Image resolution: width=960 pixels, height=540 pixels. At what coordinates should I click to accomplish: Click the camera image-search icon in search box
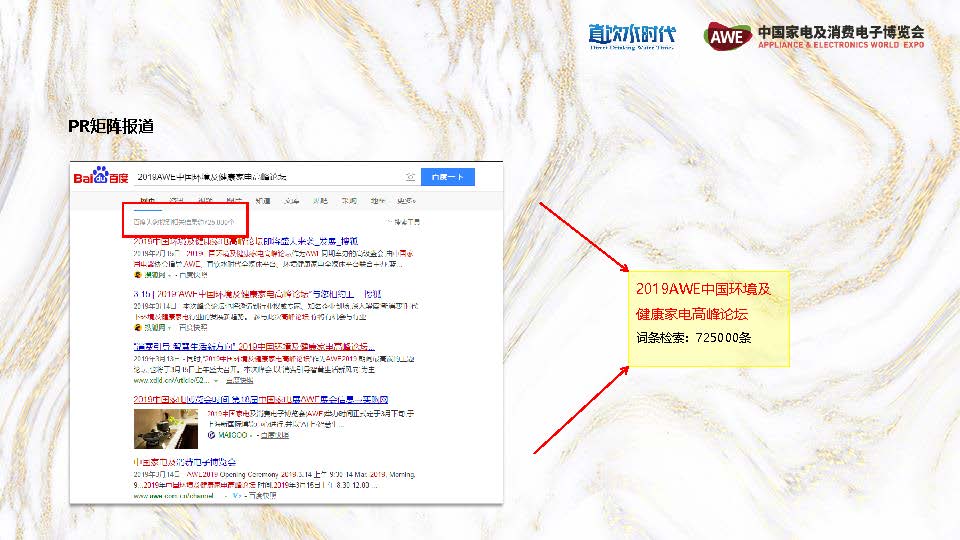410,177
